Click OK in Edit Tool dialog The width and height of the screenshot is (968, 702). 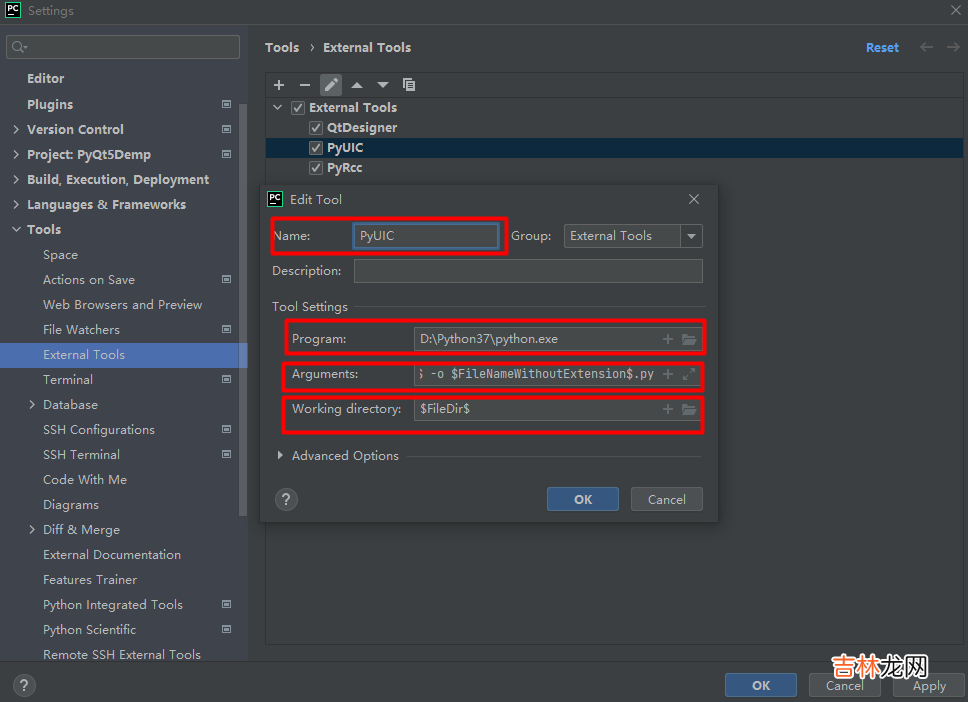coord(582,499)
